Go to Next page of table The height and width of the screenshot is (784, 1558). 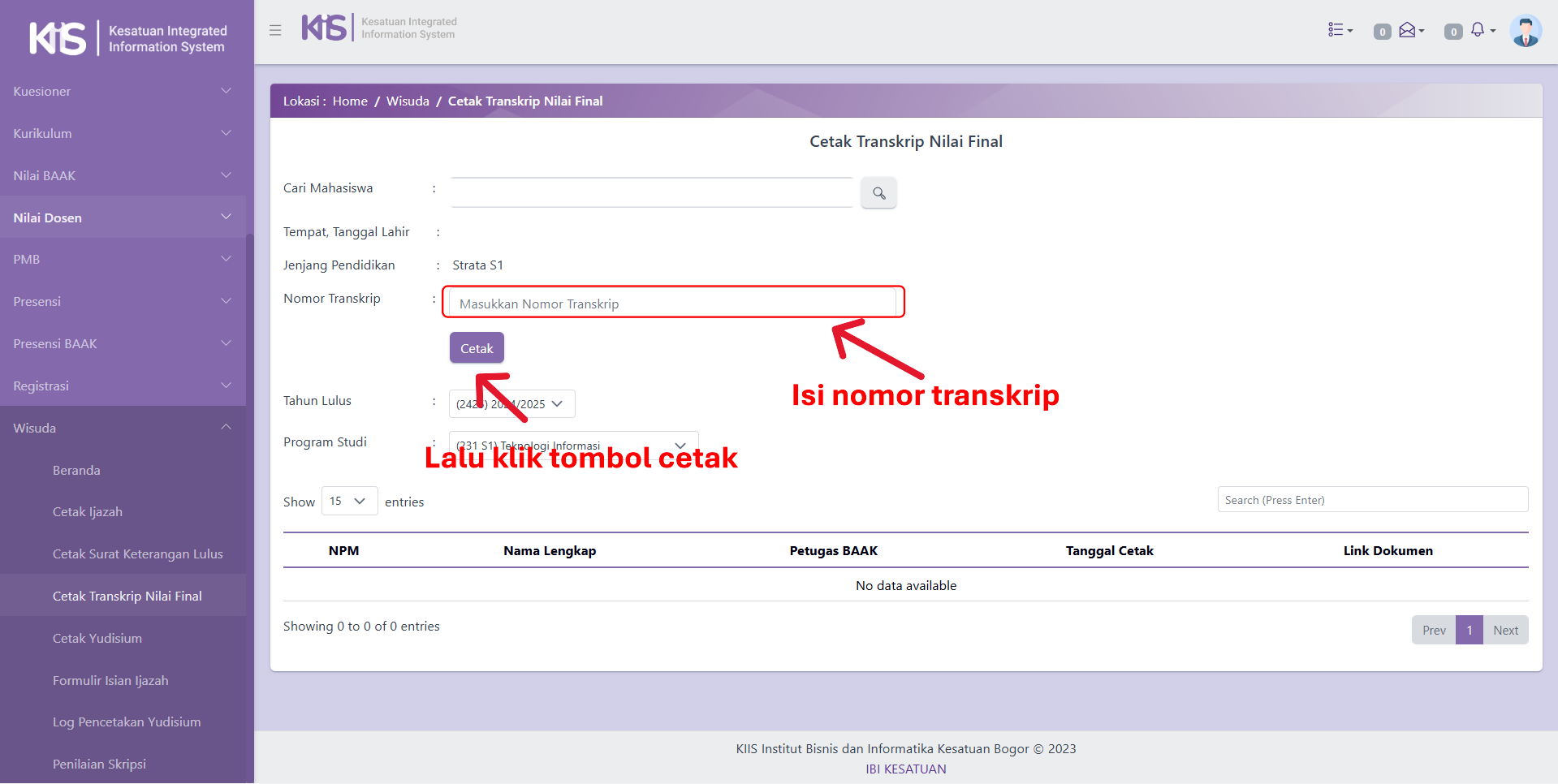[x=1504, y=631]
